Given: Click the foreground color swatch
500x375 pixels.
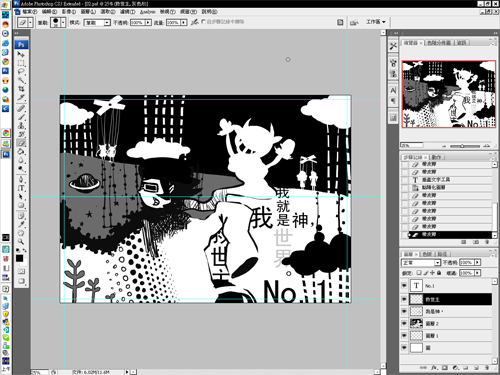Looking at the screenshot, I should coord(19,258).
